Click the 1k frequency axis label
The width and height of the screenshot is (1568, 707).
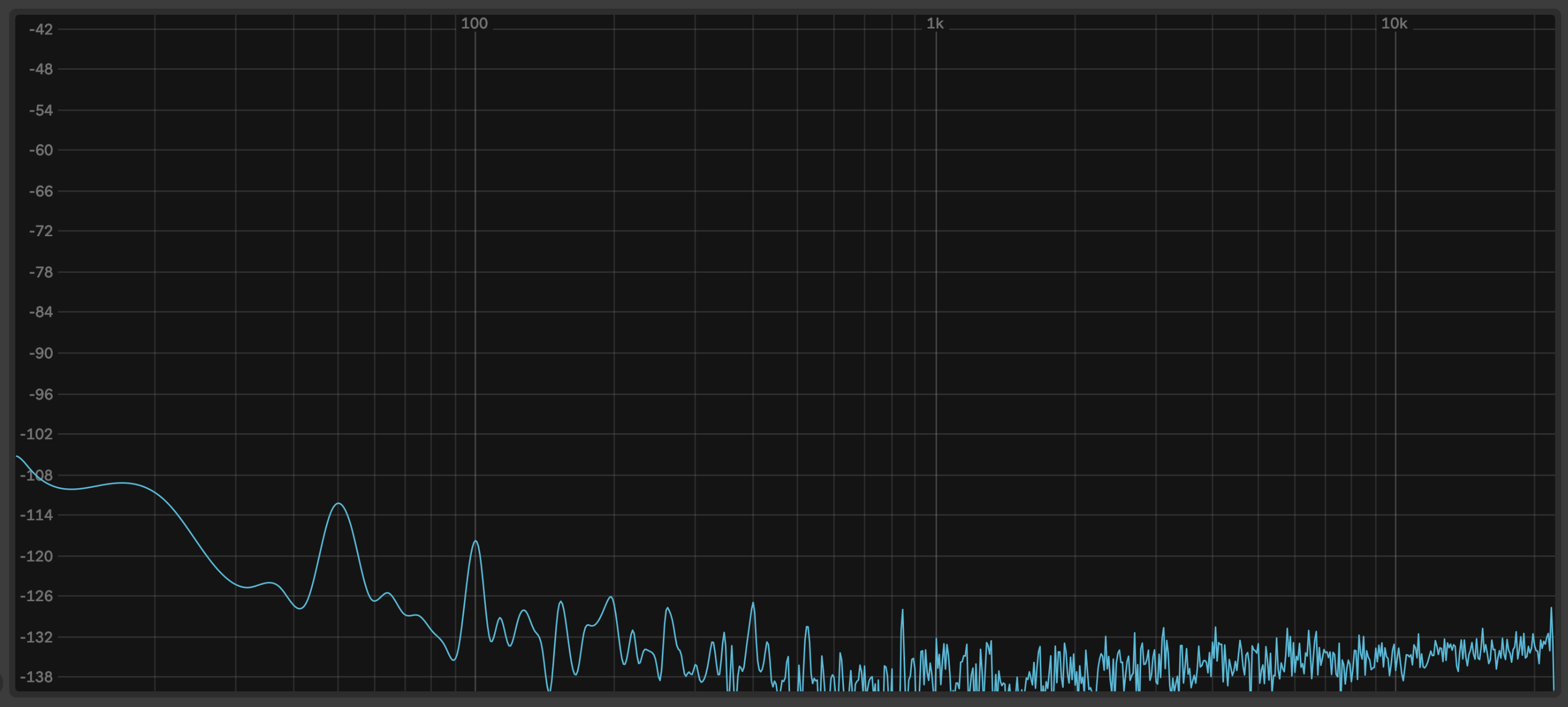(935, 24)
